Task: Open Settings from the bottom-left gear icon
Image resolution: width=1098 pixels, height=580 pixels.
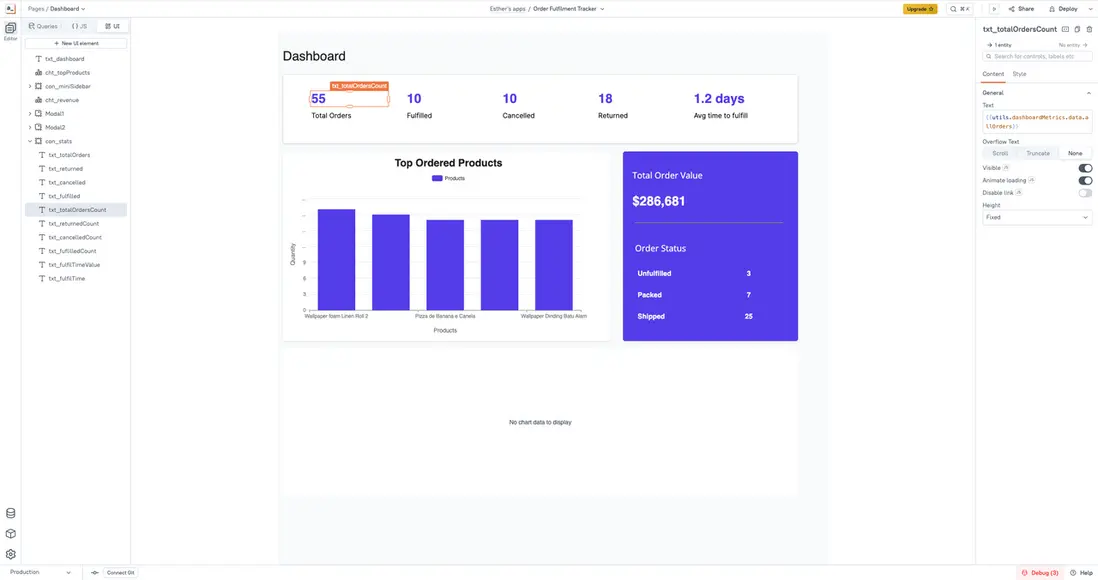Action: click(x=9, y=553)
